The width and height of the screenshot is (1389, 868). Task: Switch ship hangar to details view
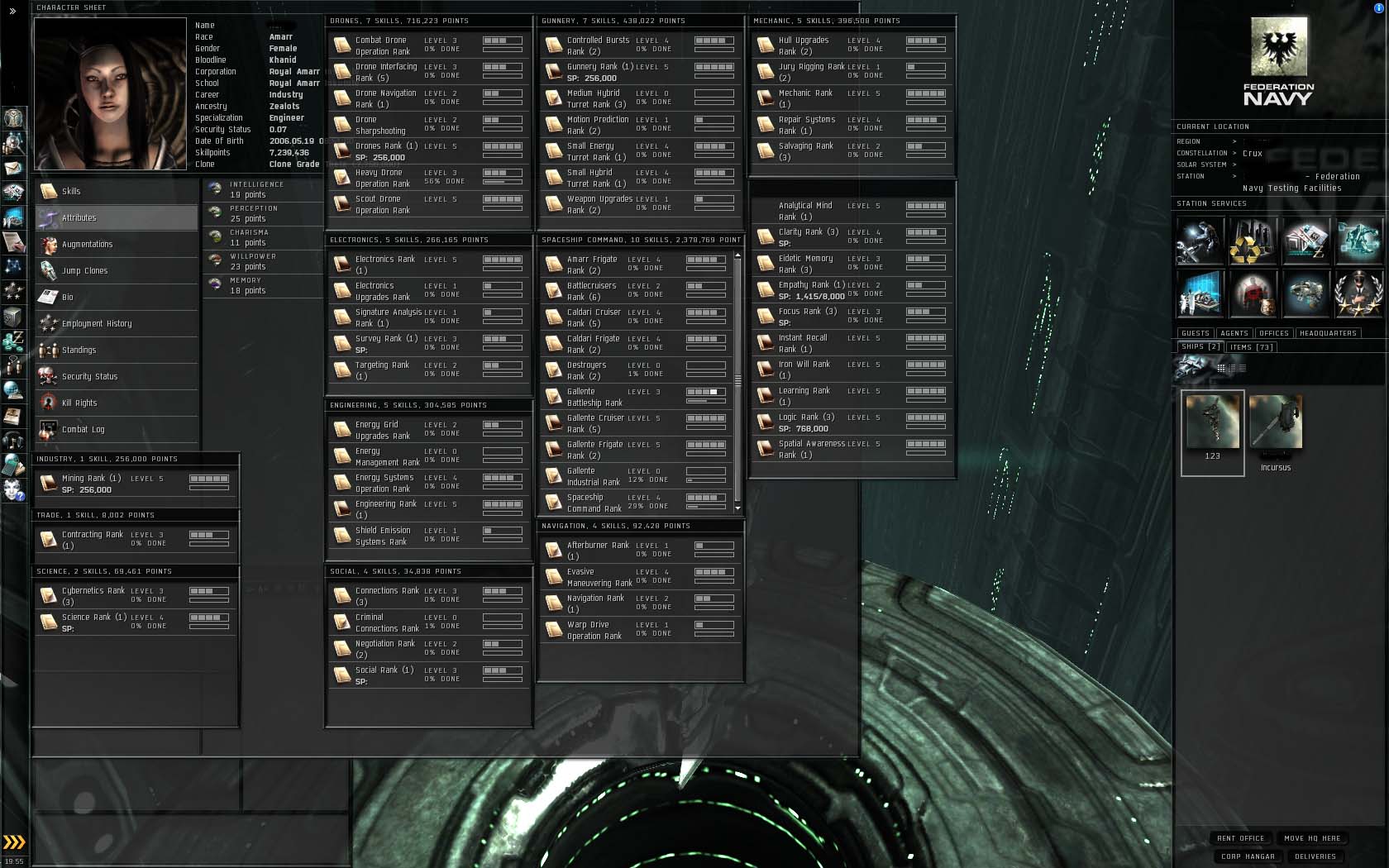pos(1232,368)
